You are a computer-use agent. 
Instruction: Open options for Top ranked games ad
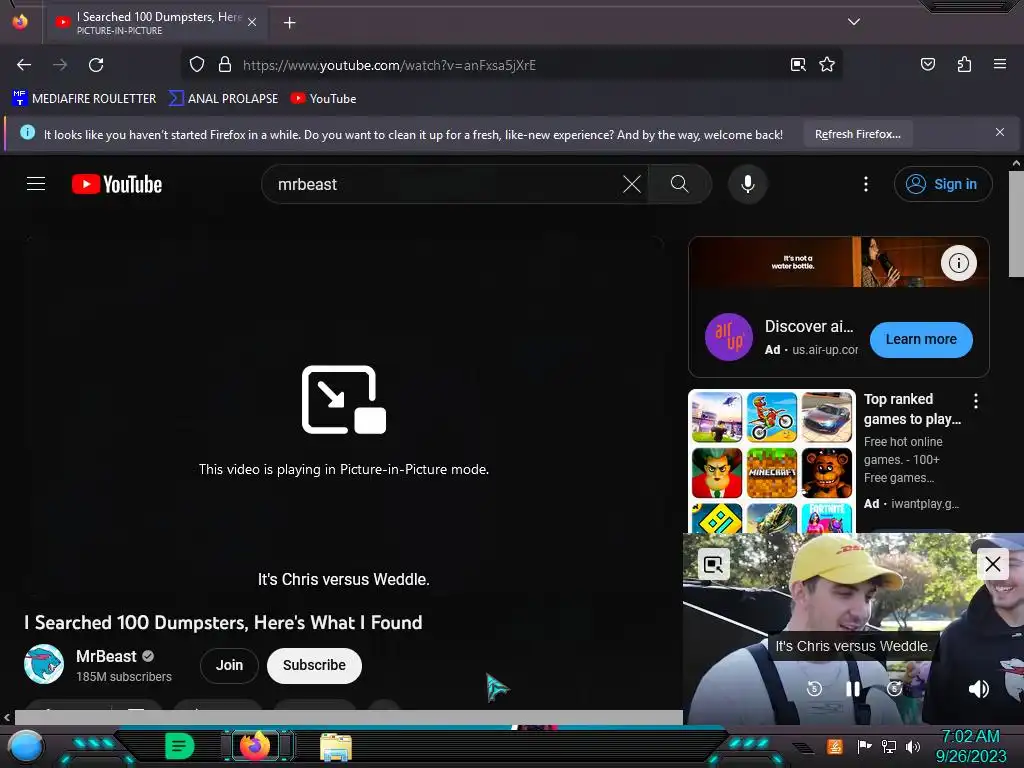[x=976, y=401]
